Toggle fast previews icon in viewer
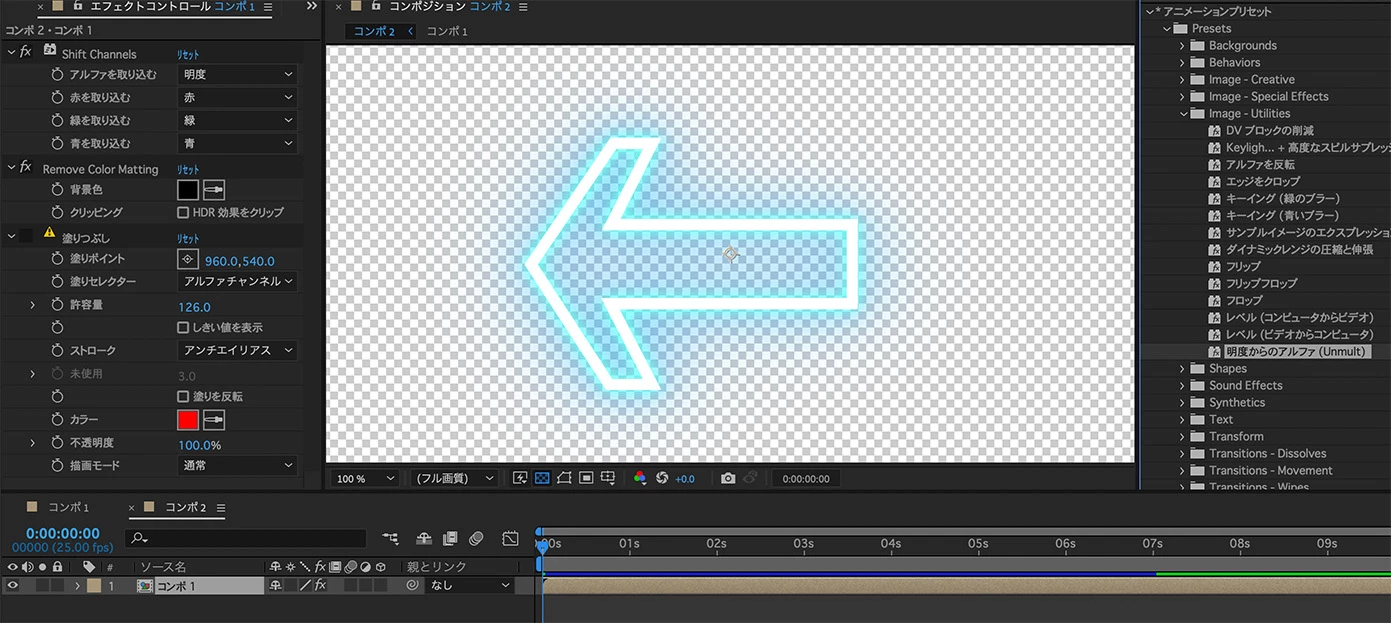 [520, 479]
